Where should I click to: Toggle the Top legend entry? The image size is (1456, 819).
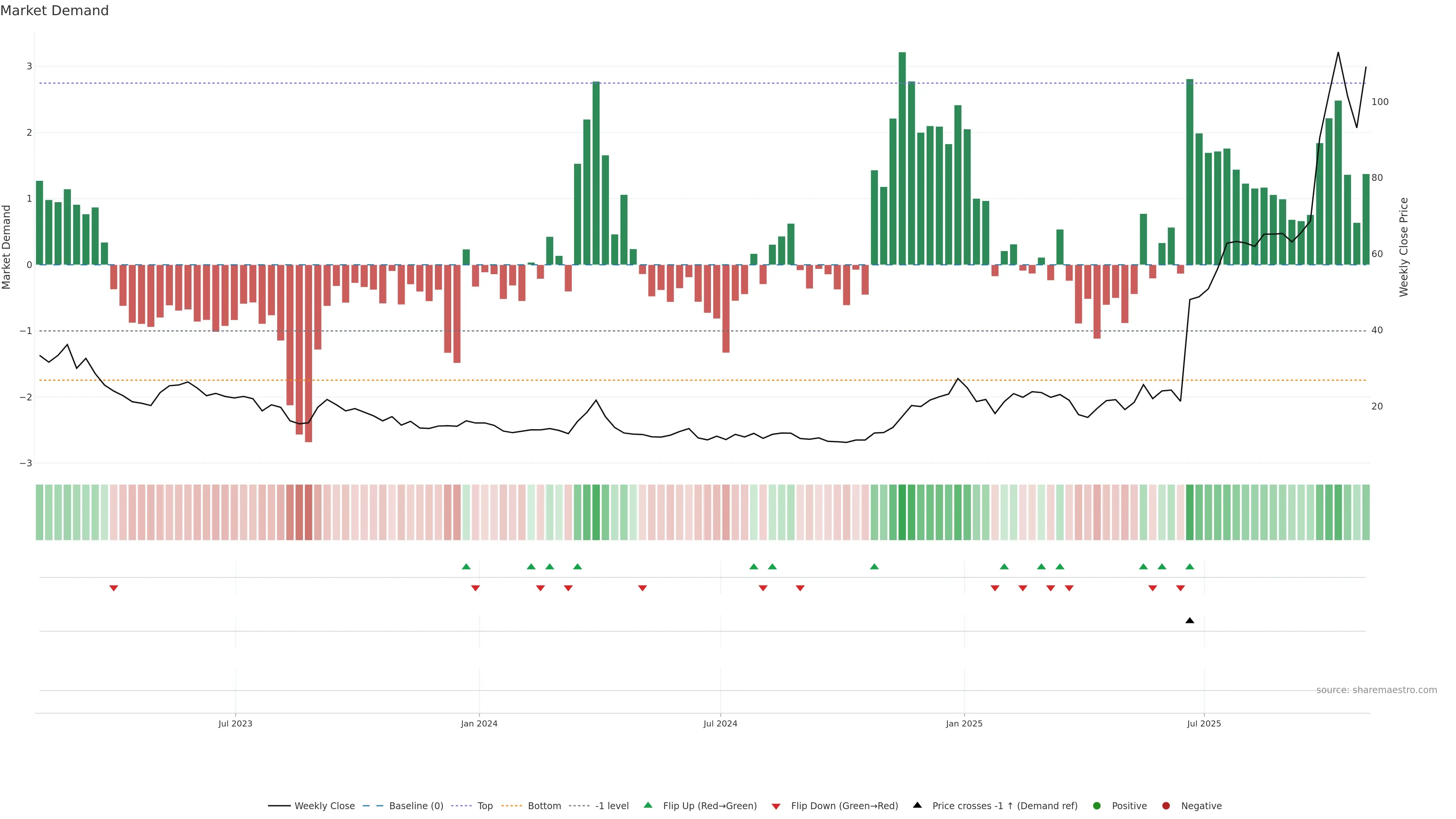pos(485,805)
